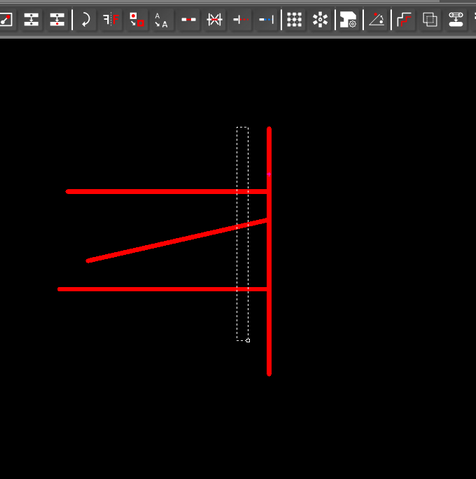The width and height of the screenshot is (476, 479).
Task: Open the polar array circular dots tool
Action: 320,20
